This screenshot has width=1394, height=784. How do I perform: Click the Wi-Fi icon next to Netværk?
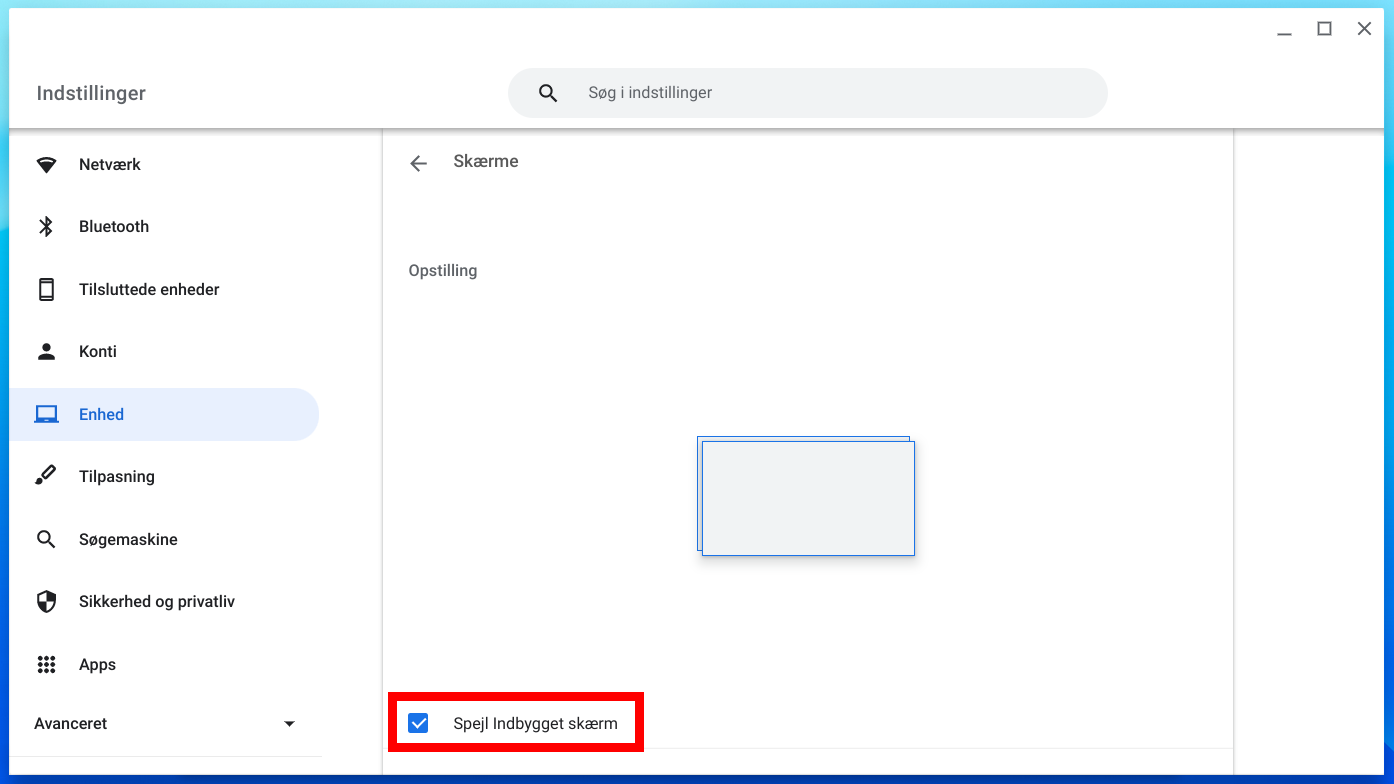(x=46, y=165)
